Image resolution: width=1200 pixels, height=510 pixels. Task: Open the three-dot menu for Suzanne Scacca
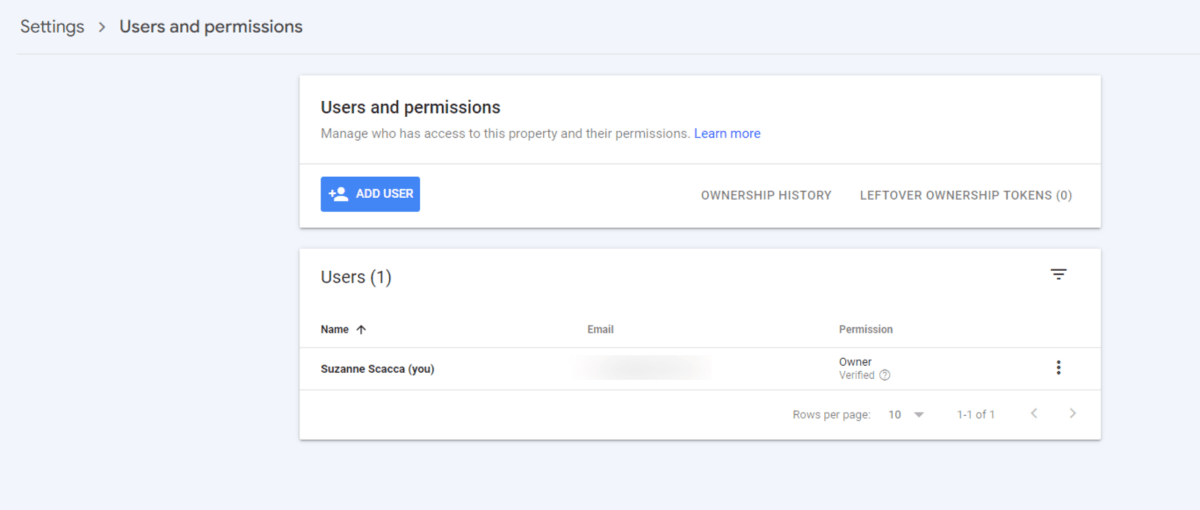pos(1058,368)
